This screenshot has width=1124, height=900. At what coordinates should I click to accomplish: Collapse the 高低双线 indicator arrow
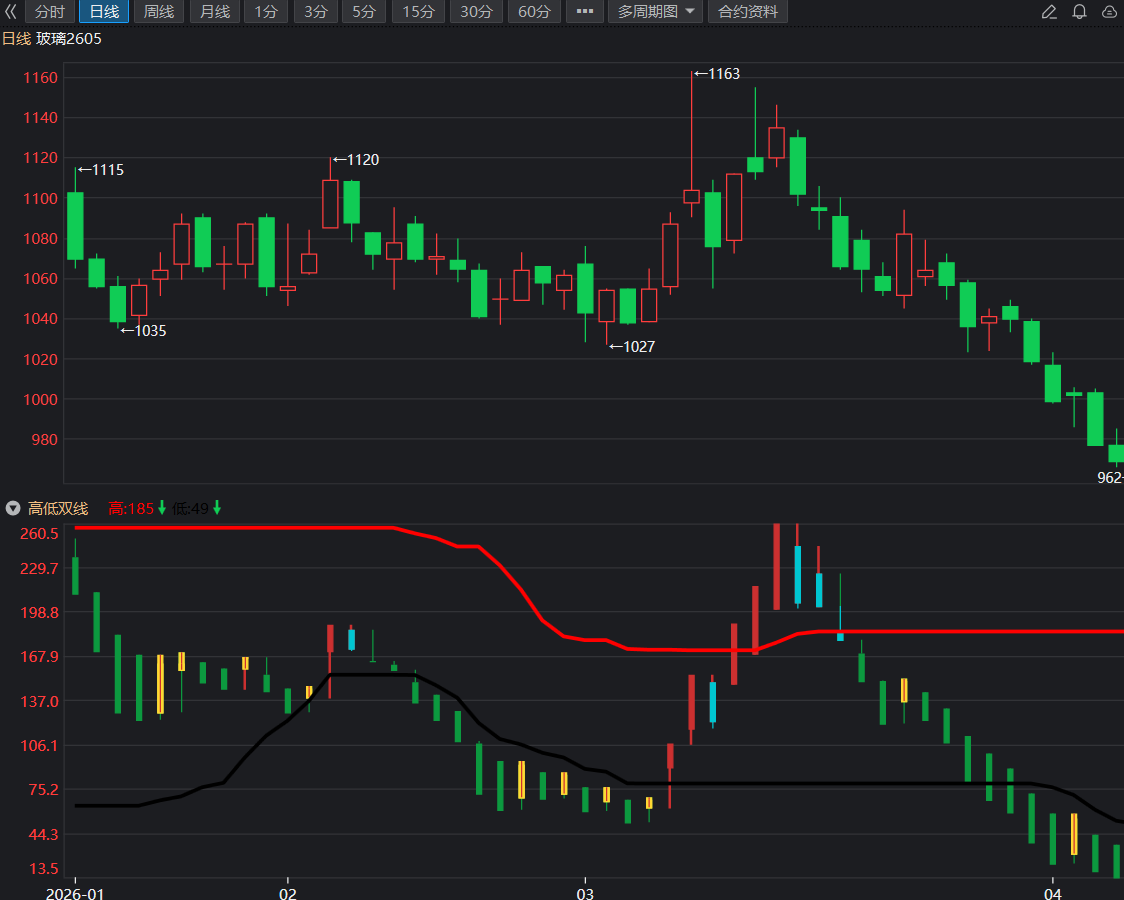pyautogui.click(x=13, y=509)
